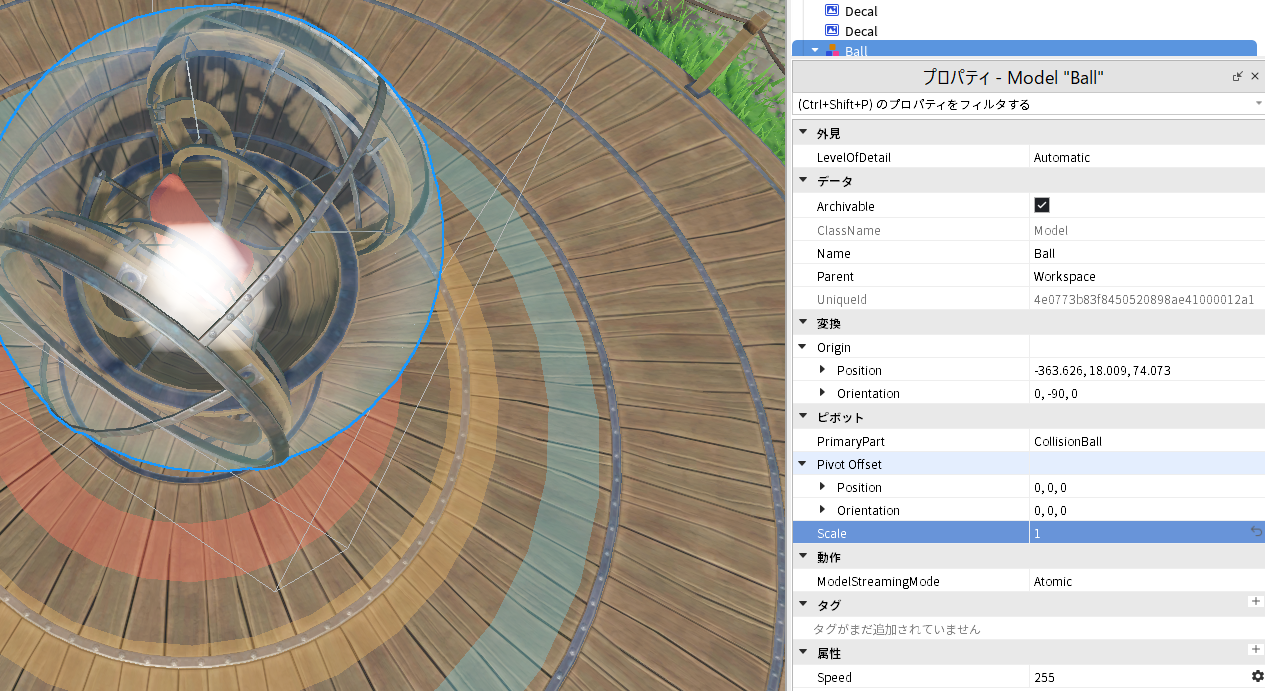Edit the Name value Ball
Viewport: 1265px width, 691px height.
tap(1147, 253)
